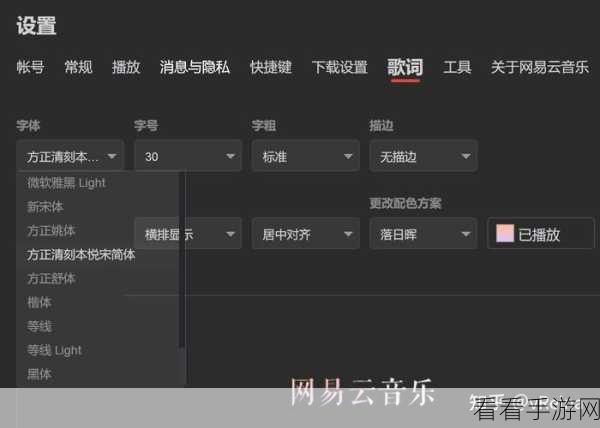Pick 方正舒体 from the font list
Viewport: 600px width, 428px height.
tap(51, 278)
